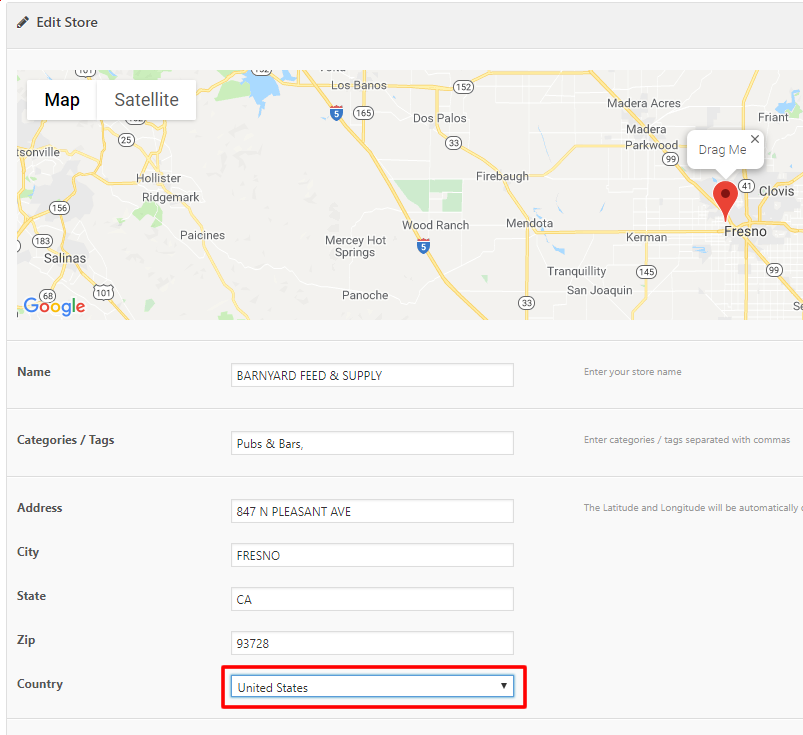Click the Highway 68 shield icon
Screen dimensions: 803x735
48,296
